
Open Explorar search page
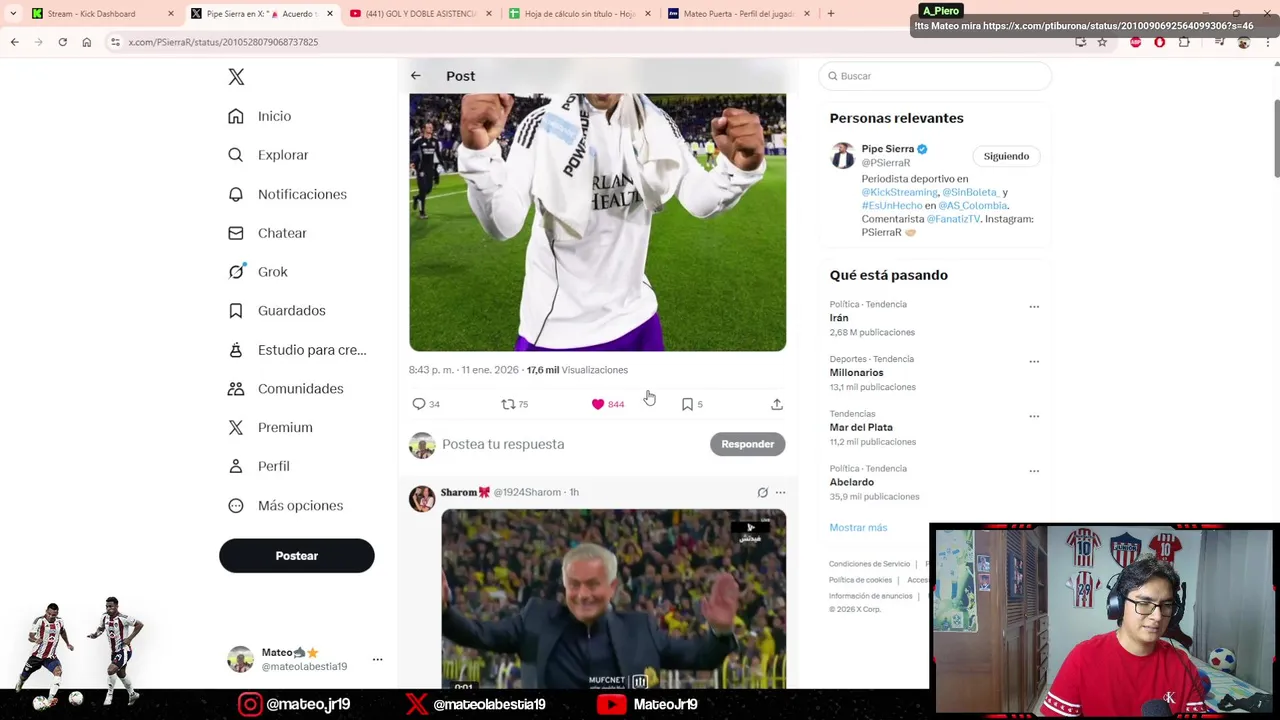[x=268, y=155]
